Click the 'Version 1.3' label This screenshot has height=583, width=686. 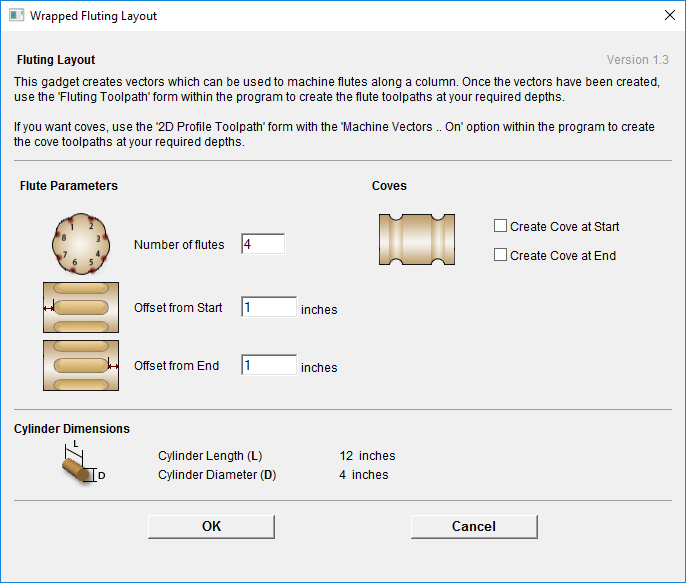[x=637, y=60]
